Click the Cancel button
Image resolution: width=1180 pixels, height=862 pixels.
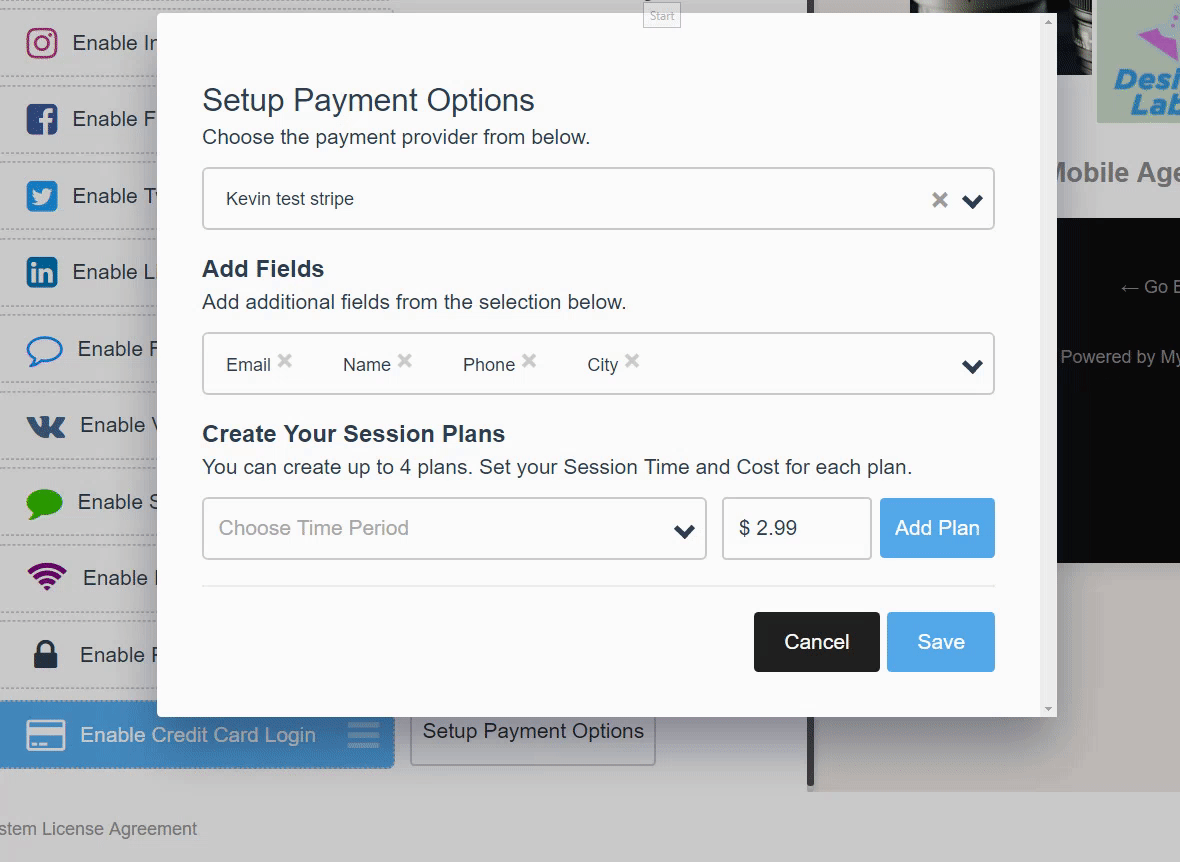point(817,642)
